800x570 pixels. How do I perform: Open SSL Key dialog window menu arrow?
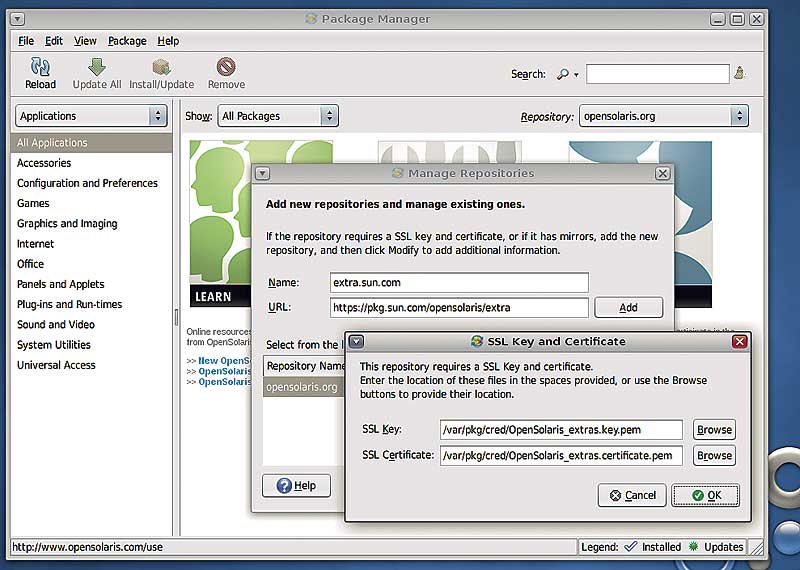tap(356, 341)
